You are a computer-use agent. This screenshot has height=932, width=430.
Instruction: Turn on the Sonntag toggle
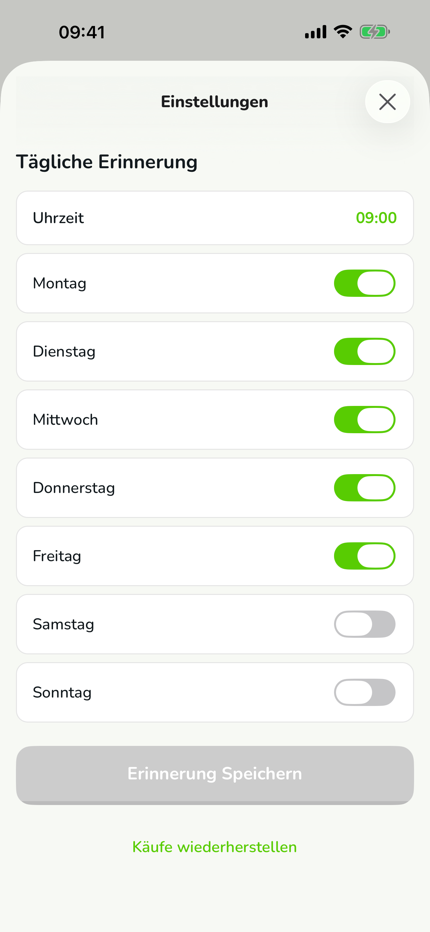[x=365, y=692]
